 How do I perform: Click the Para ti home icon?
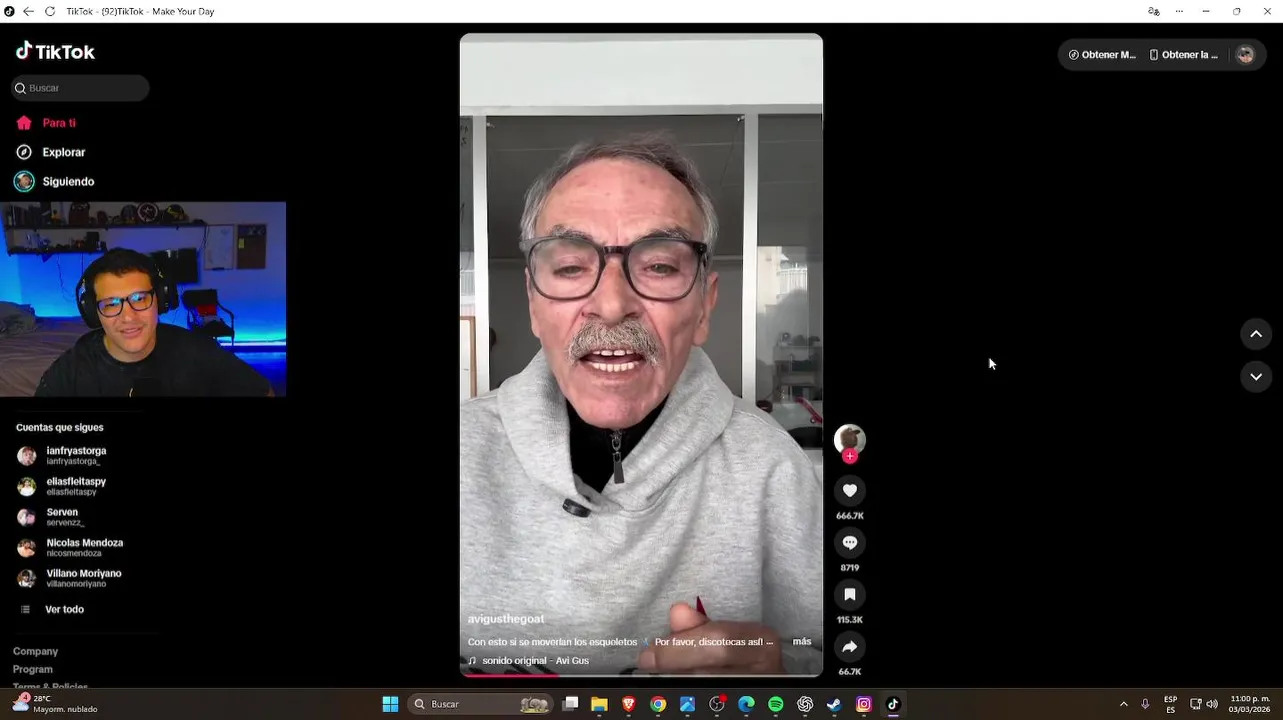(24, 123)
